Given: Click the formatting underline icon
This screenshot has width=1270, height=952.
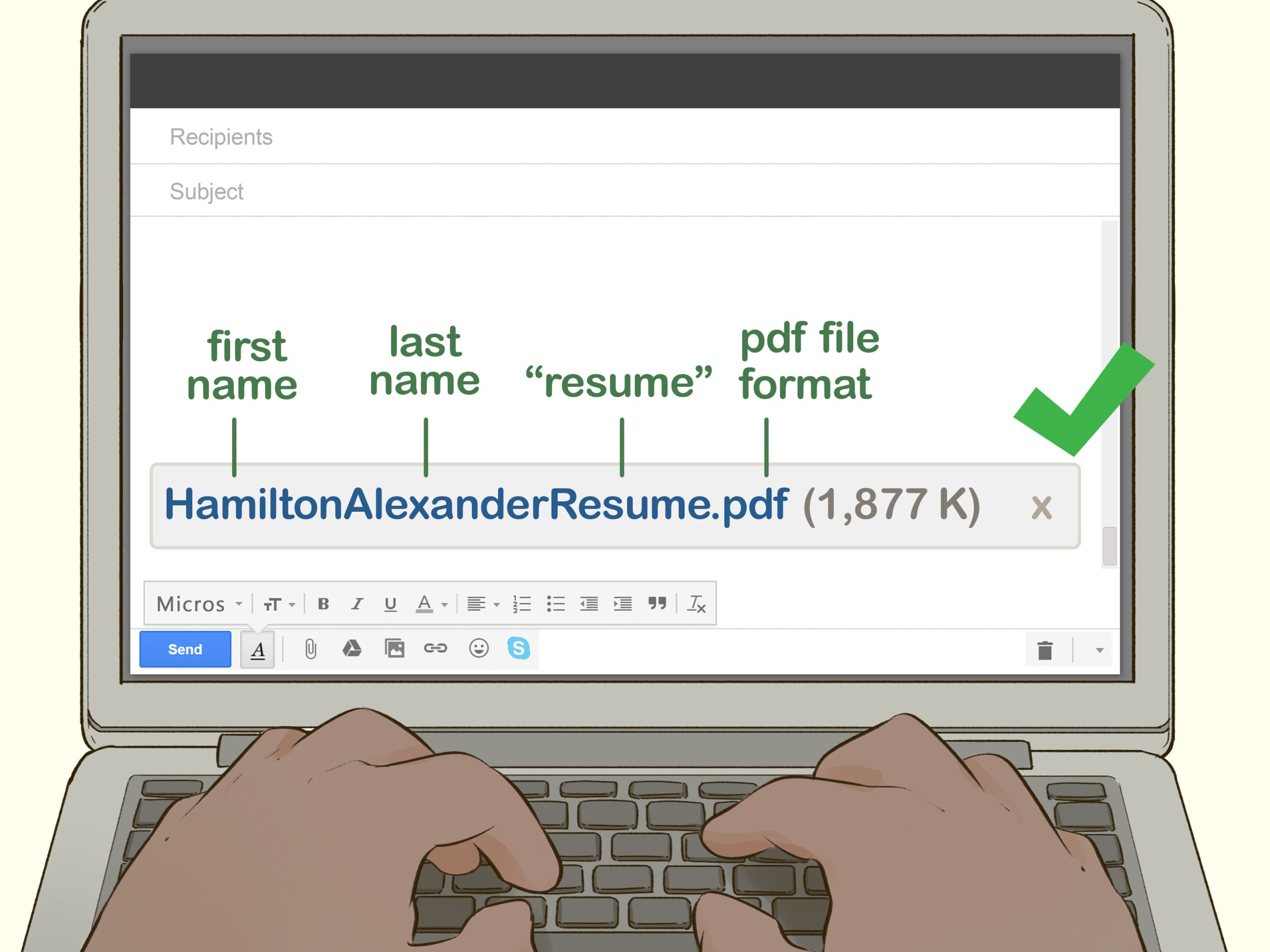Looking at the screenshot, I should (389, 601).
